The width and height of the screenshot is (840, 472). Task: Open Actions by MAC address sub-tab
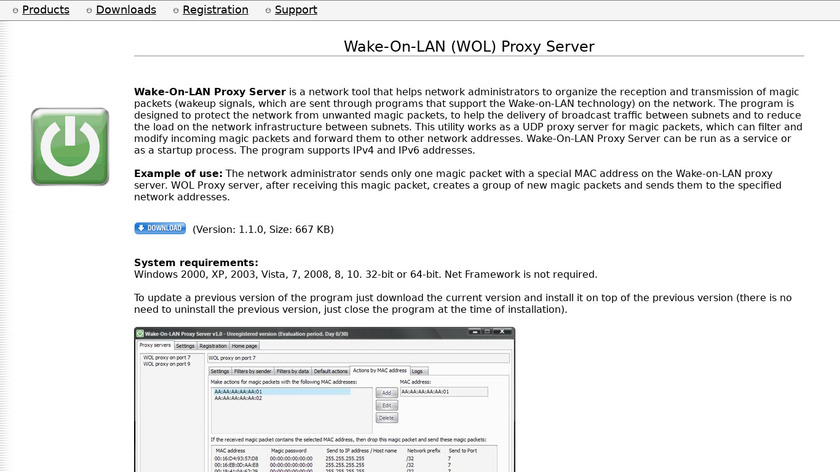tap(380, 370)
